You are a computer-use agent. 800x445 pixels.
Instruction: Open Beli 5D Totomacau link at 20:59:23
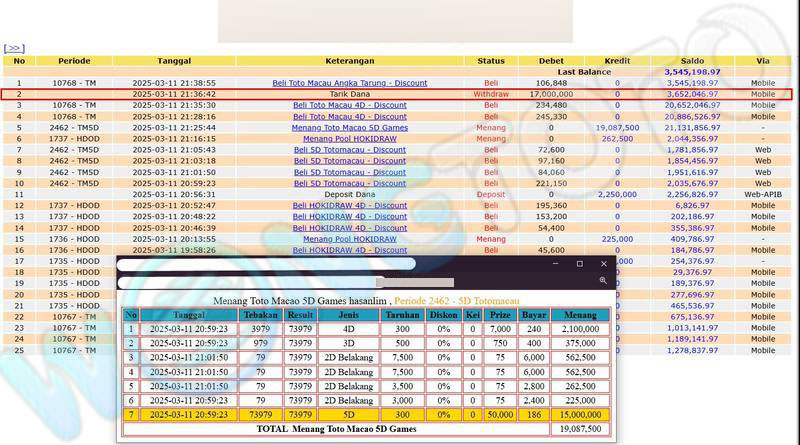point(349,183)
